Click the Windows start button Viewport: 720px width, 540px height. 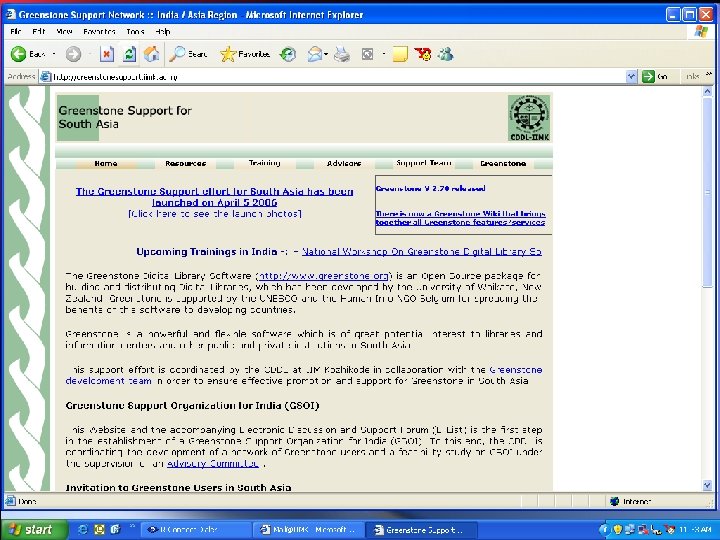pyautogui.click(x=34, y=529)
